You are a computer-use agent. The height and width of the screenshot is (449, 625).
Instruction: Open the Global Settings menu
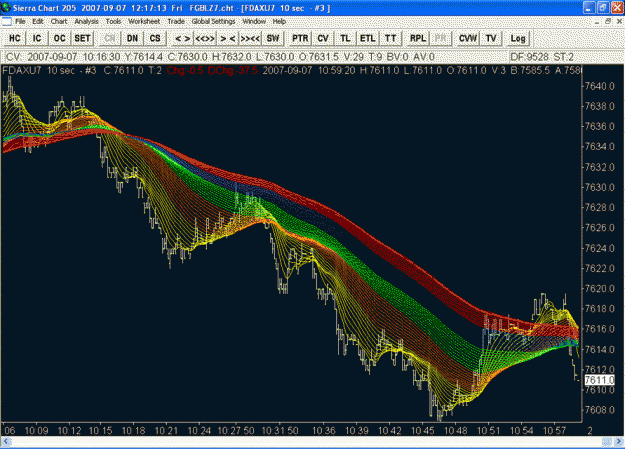(x=213, y=22)
